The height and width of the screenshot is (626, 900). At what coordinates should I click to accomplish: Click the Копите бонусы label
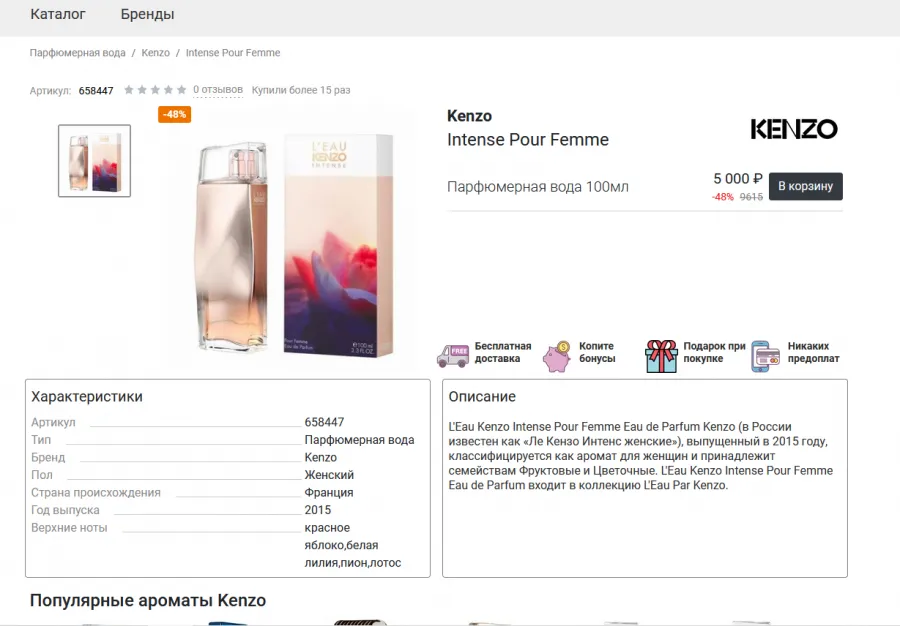coord(597,352)
